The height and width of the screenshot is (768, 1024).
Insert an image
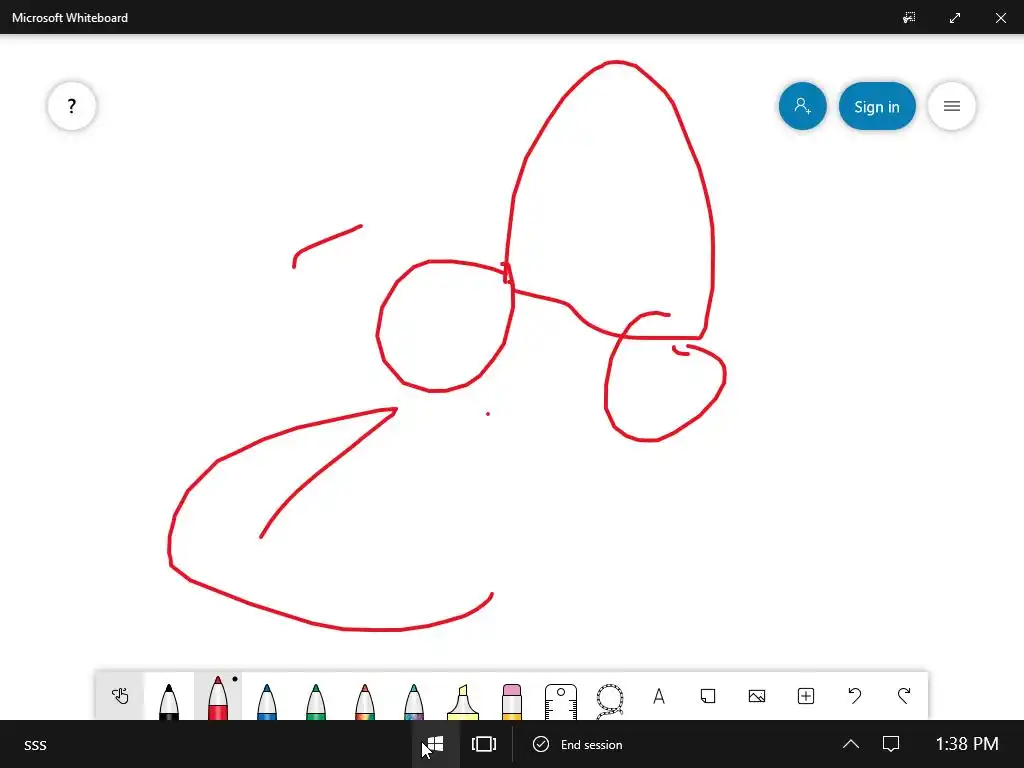(757, 696)
